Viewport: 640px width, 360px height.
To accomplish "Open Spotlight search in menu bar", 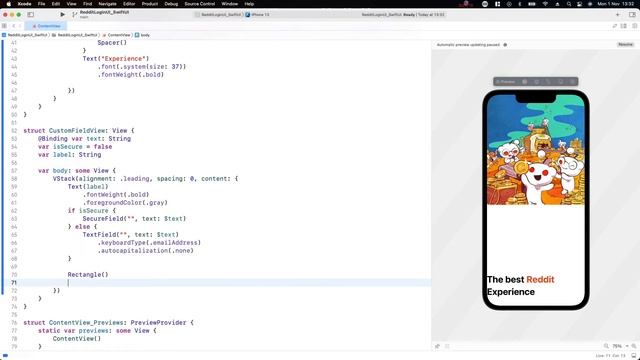I will pyautogui.click(x=569, y=4).
